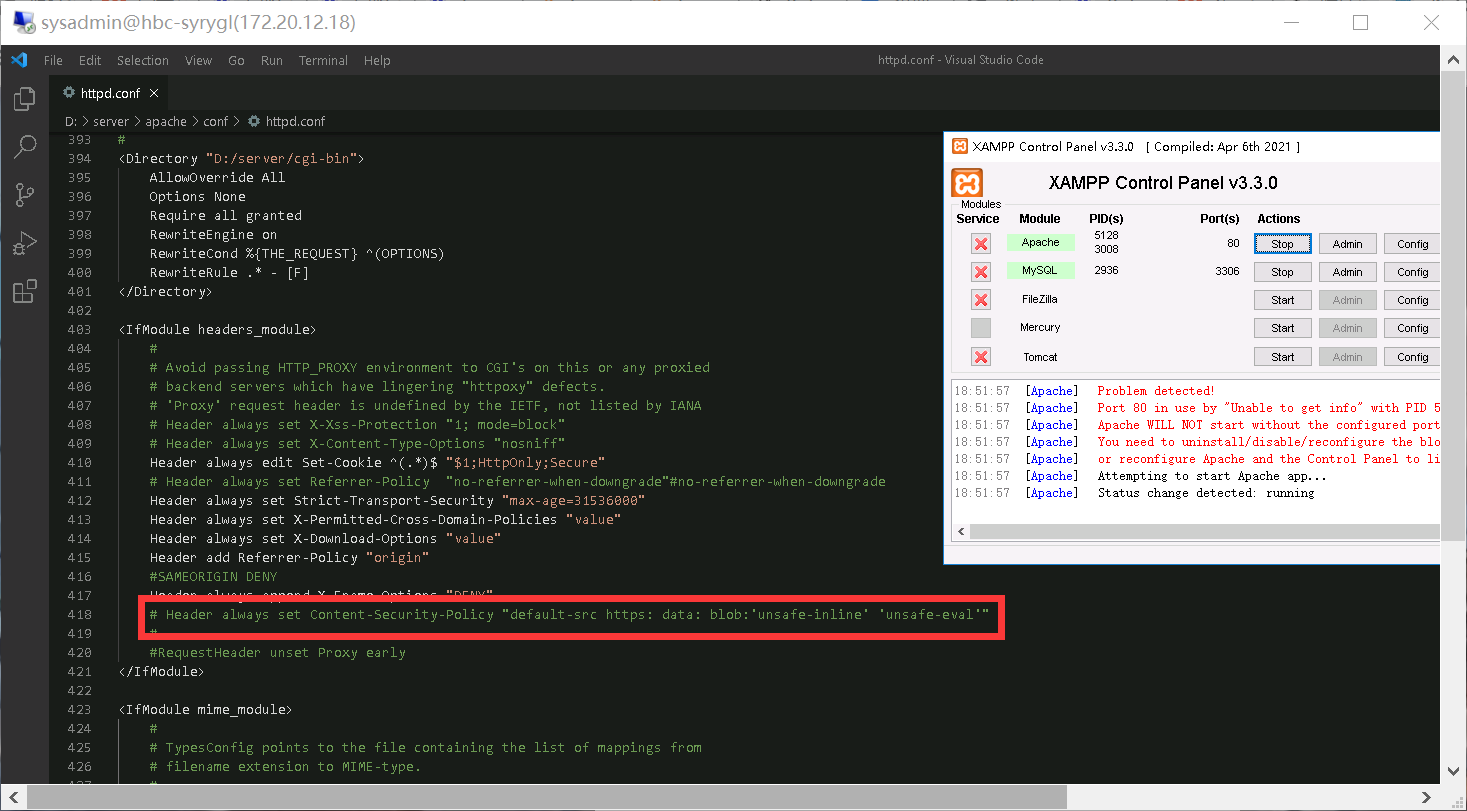The height and width of the screenshot is (811, 1467).
Task: Open MySQL Admin page
Action: pos(1347,272)
